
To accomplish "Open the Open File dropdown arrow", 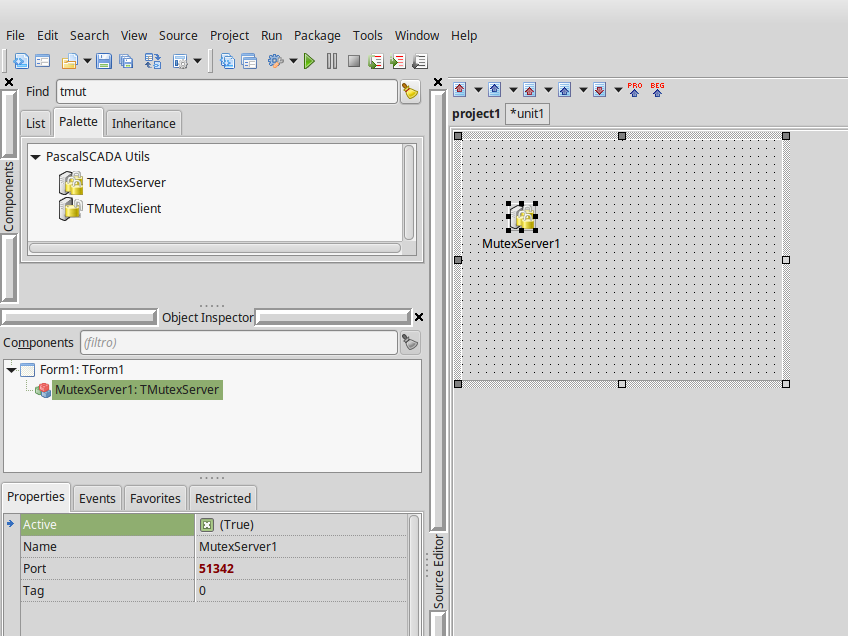I will click(88, 61).
